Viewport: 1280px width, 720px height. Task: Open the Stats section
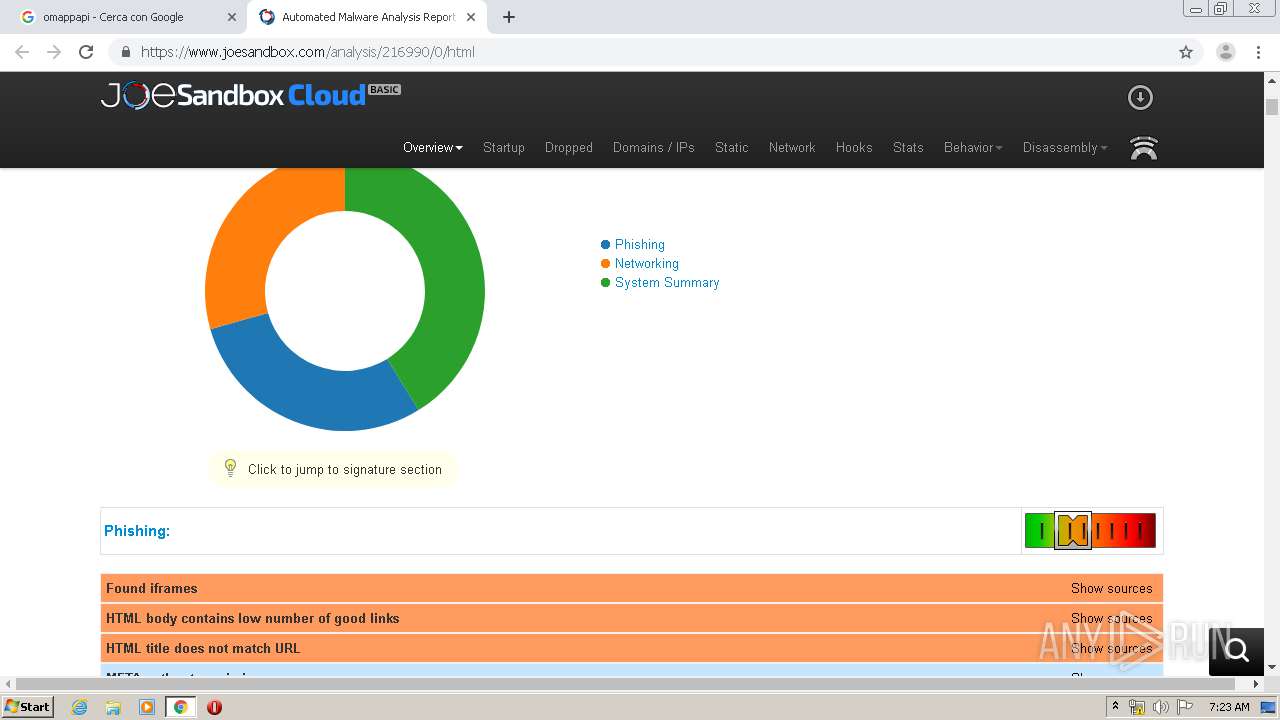pos(908,147)
